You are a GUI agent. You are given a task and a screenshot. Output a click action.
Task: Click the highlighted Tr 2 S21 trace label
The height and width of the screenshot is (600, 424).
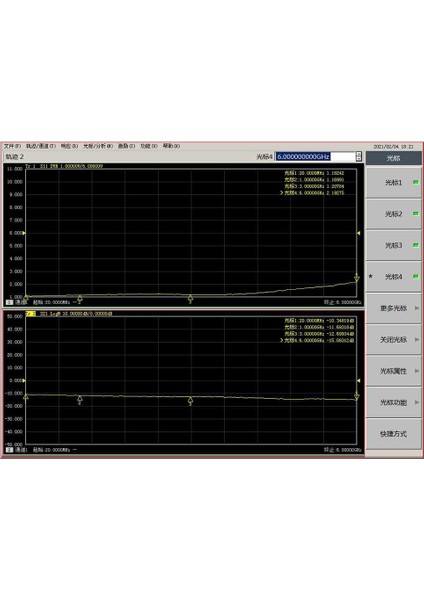[x=68, y=314]
